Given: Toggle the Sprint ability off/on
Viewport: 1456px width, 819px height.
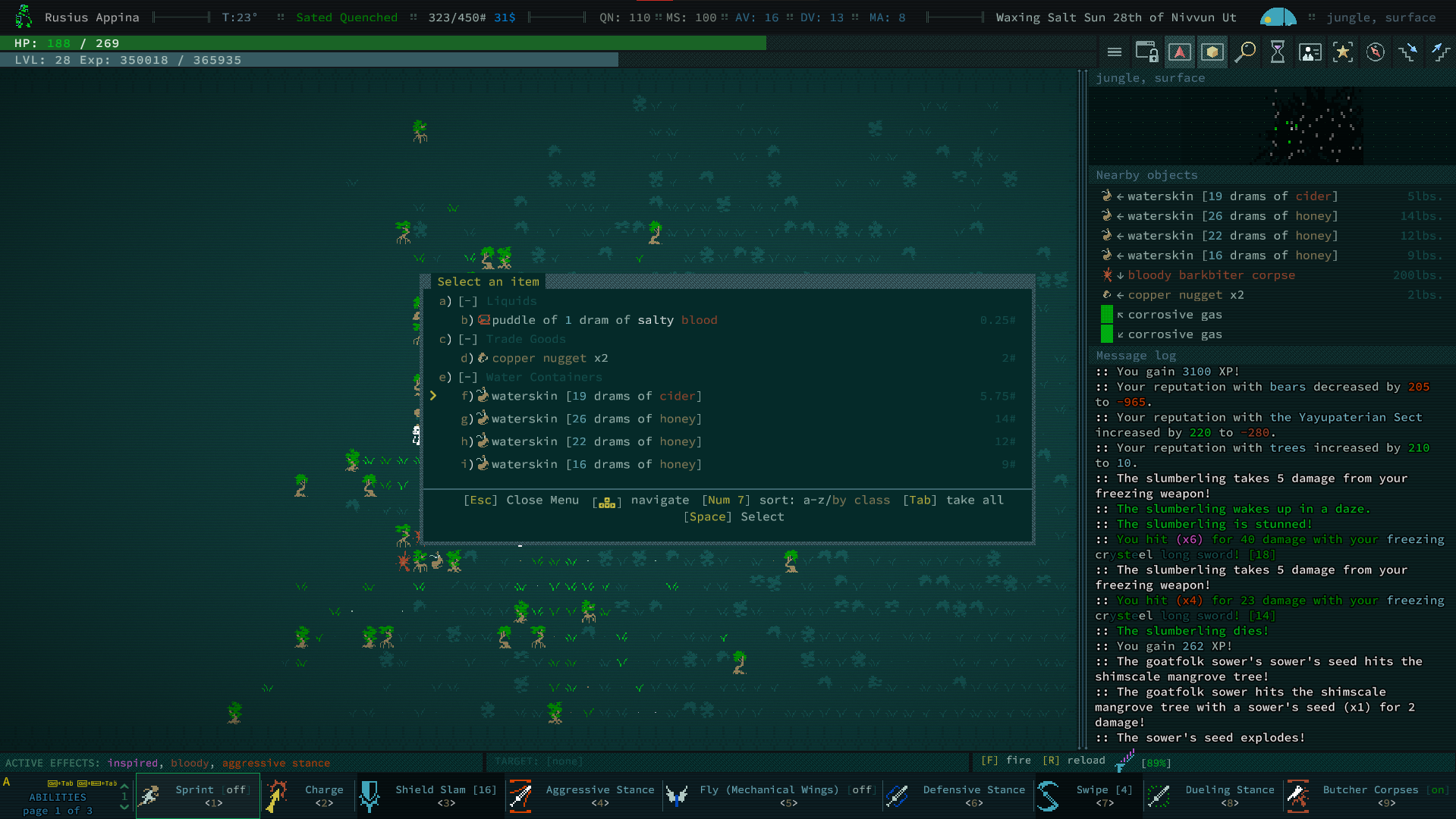Looking at the screenshot, I should (x=198, y=795).
